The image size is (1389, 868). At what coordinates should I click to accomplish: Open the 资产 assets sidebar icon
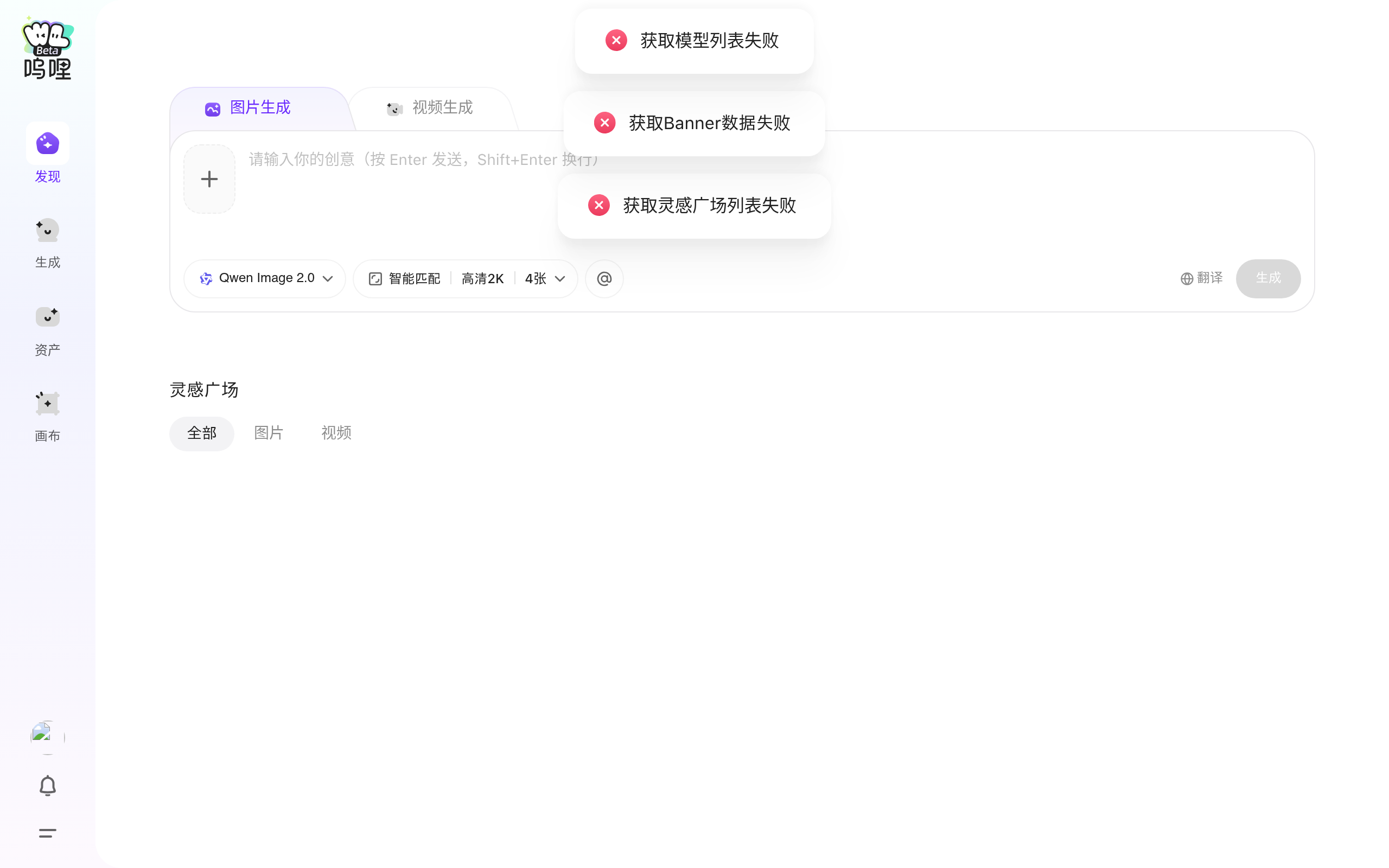pyautogui.click(x=48, y=317)
